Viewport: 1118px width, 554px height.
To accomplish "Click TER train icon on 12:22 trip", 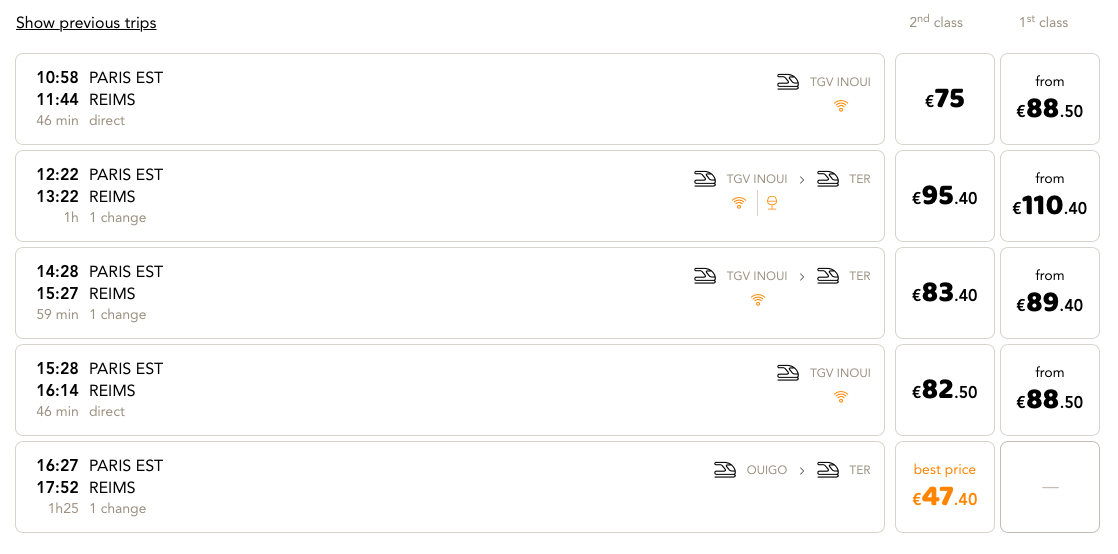I will (828, 179).
